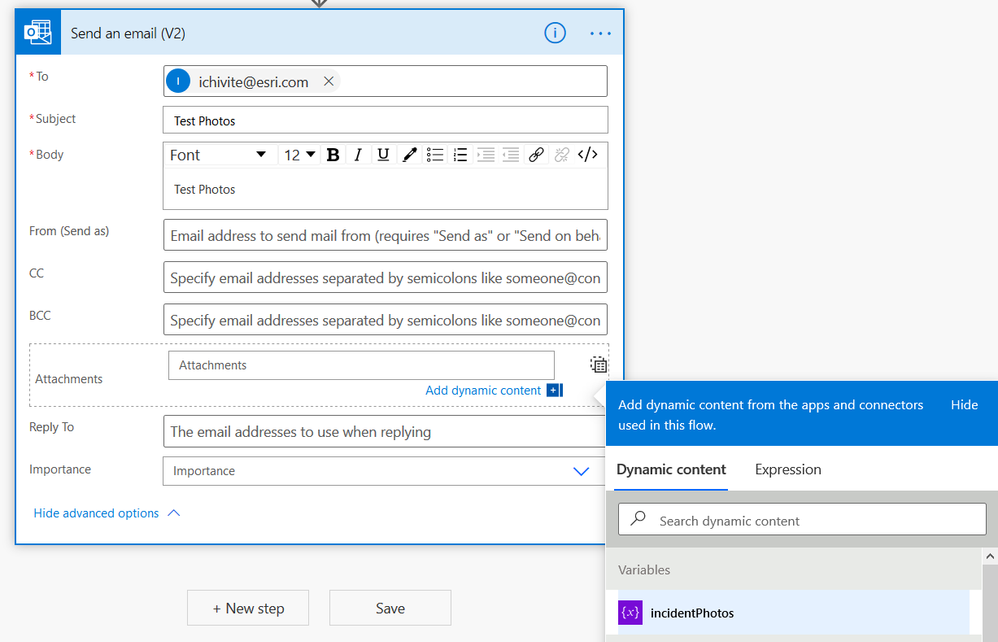Click the dynamic content scrollbar up arrow
This screenshot has height=642, width=998.
click(x=990, y=557)
